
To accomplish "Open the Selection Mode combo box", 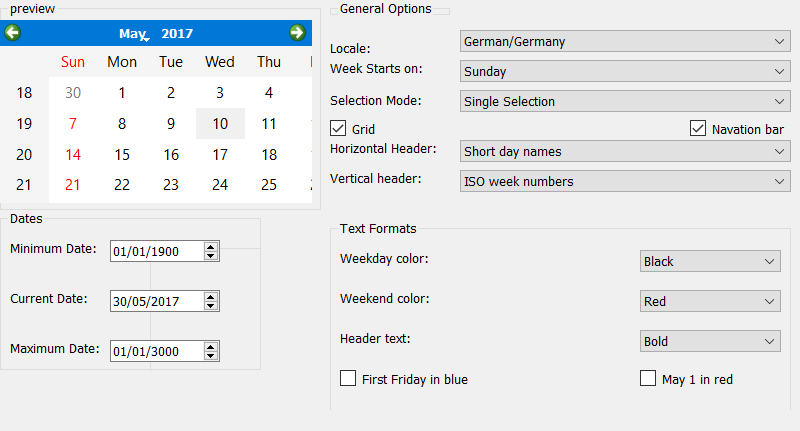I will pos(625,101).
